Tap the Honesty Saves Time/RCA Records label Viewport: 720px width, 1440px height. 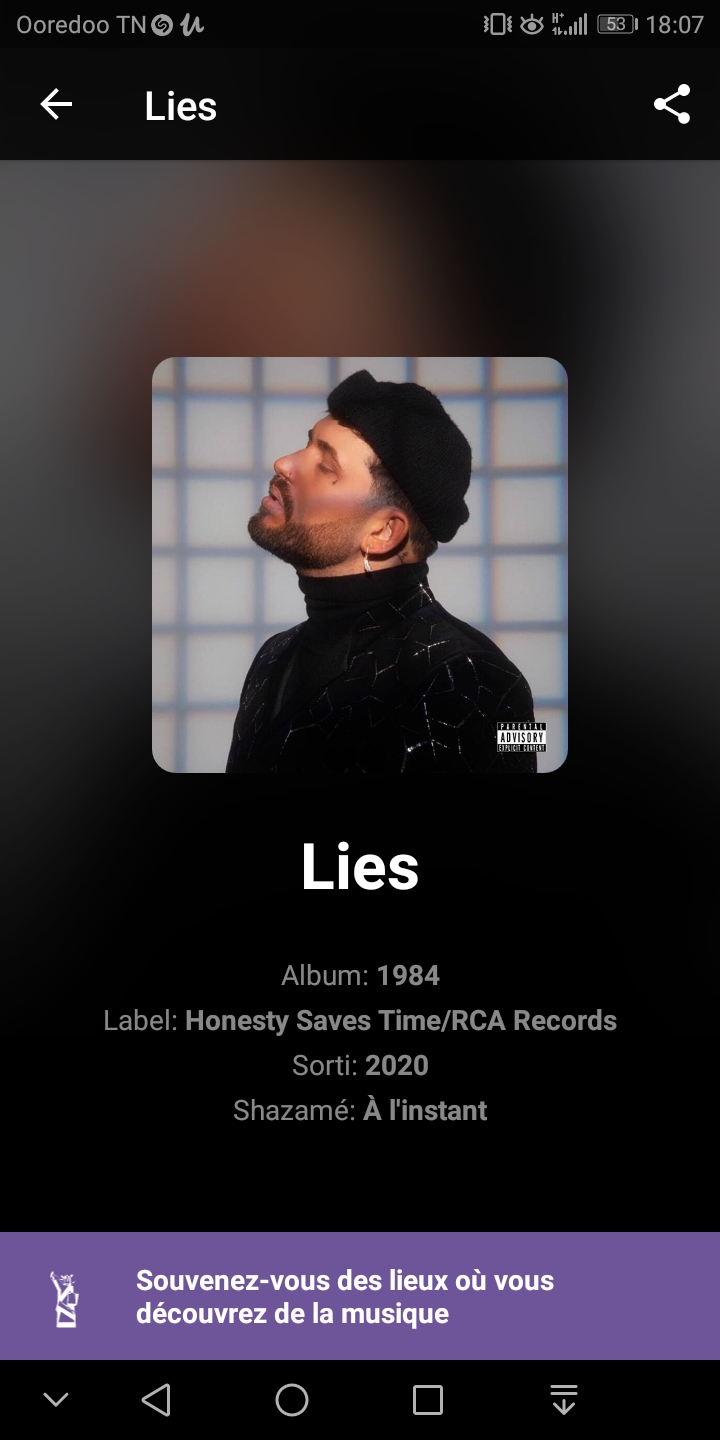click(401, 1021)
